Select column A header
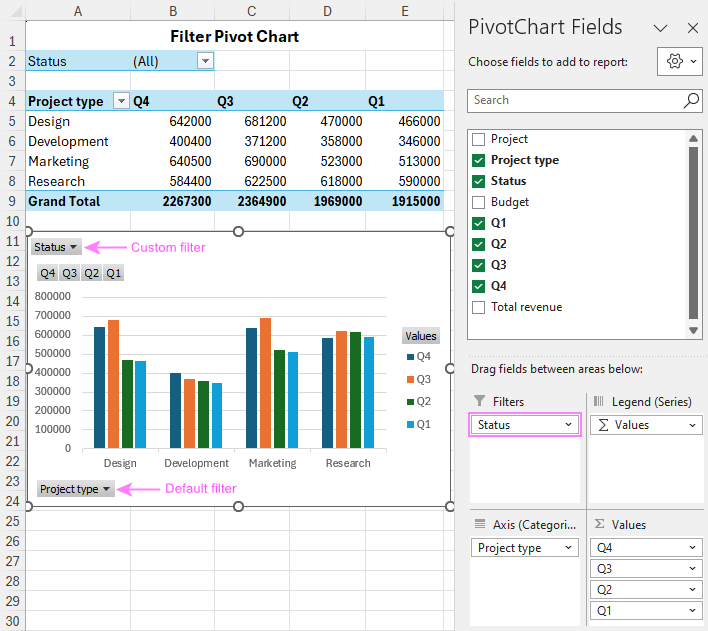This screenshot has width=708, height=631. pos(78,11)
